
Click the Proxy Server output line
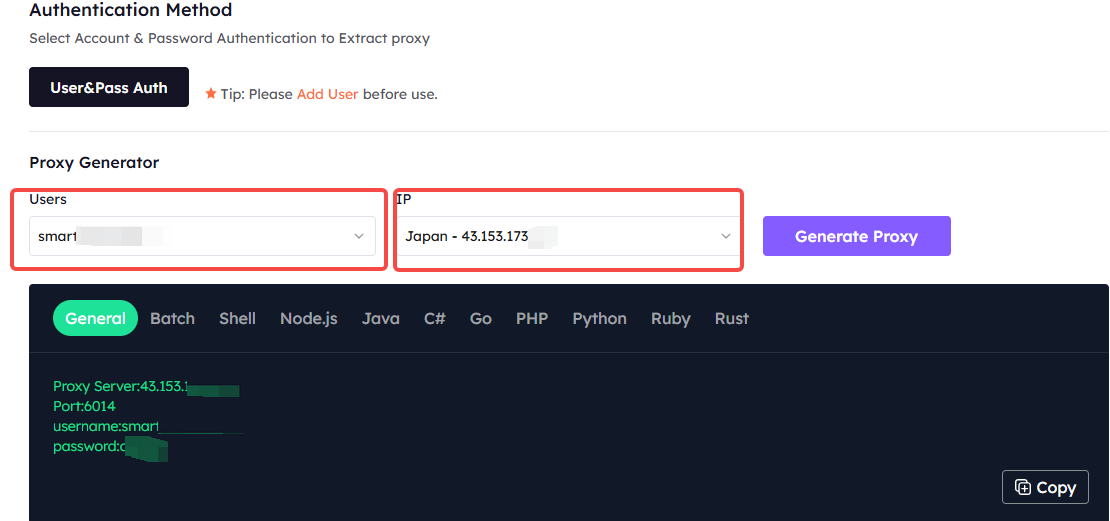click(146, 387)
